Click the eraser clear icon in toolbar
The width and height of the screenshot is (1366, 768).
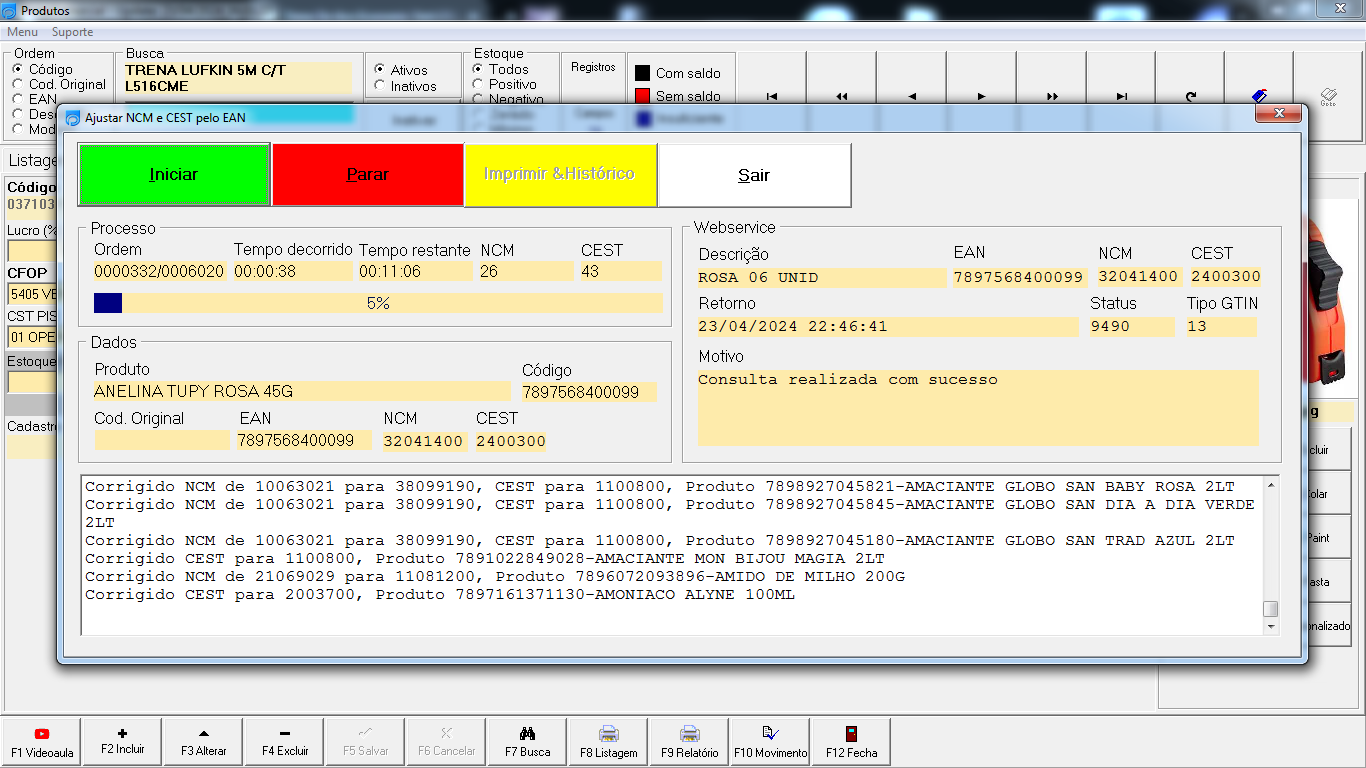point(1259,96)
